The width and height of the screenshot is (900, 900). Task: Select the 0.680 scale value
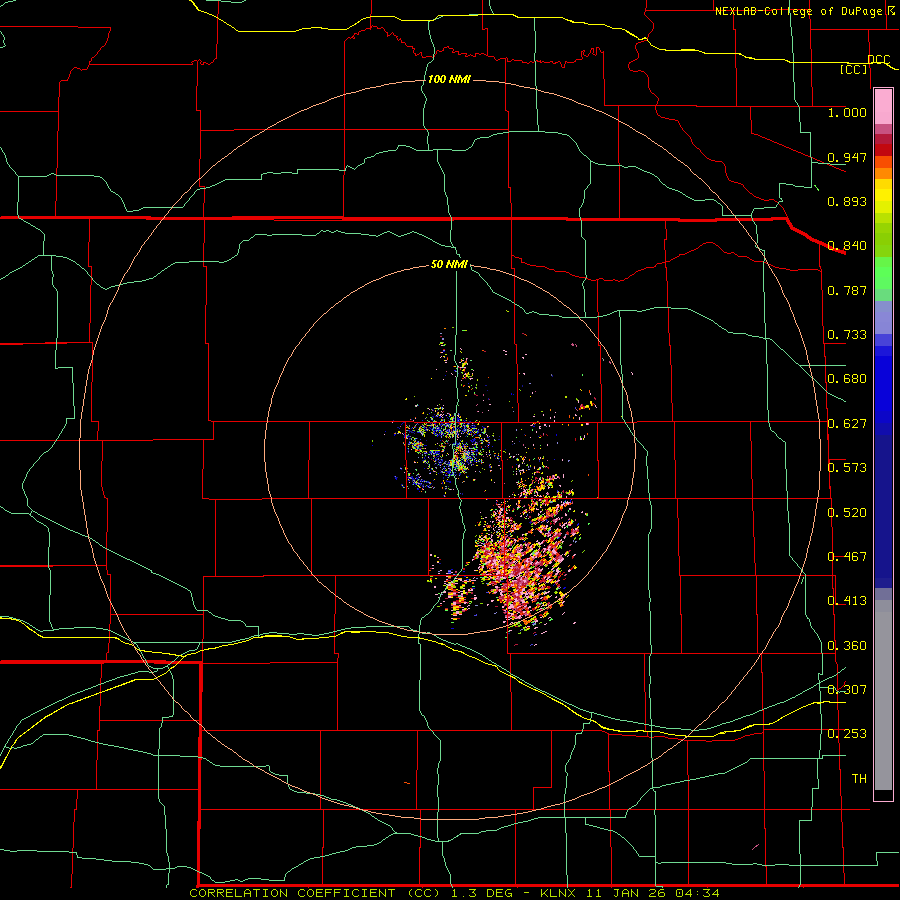coord(847,378)
